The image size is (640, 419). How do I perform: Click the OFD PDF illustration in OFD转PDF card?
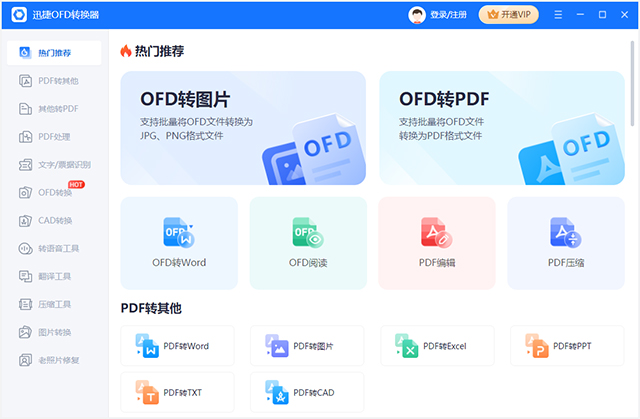[x=571, y=150]
